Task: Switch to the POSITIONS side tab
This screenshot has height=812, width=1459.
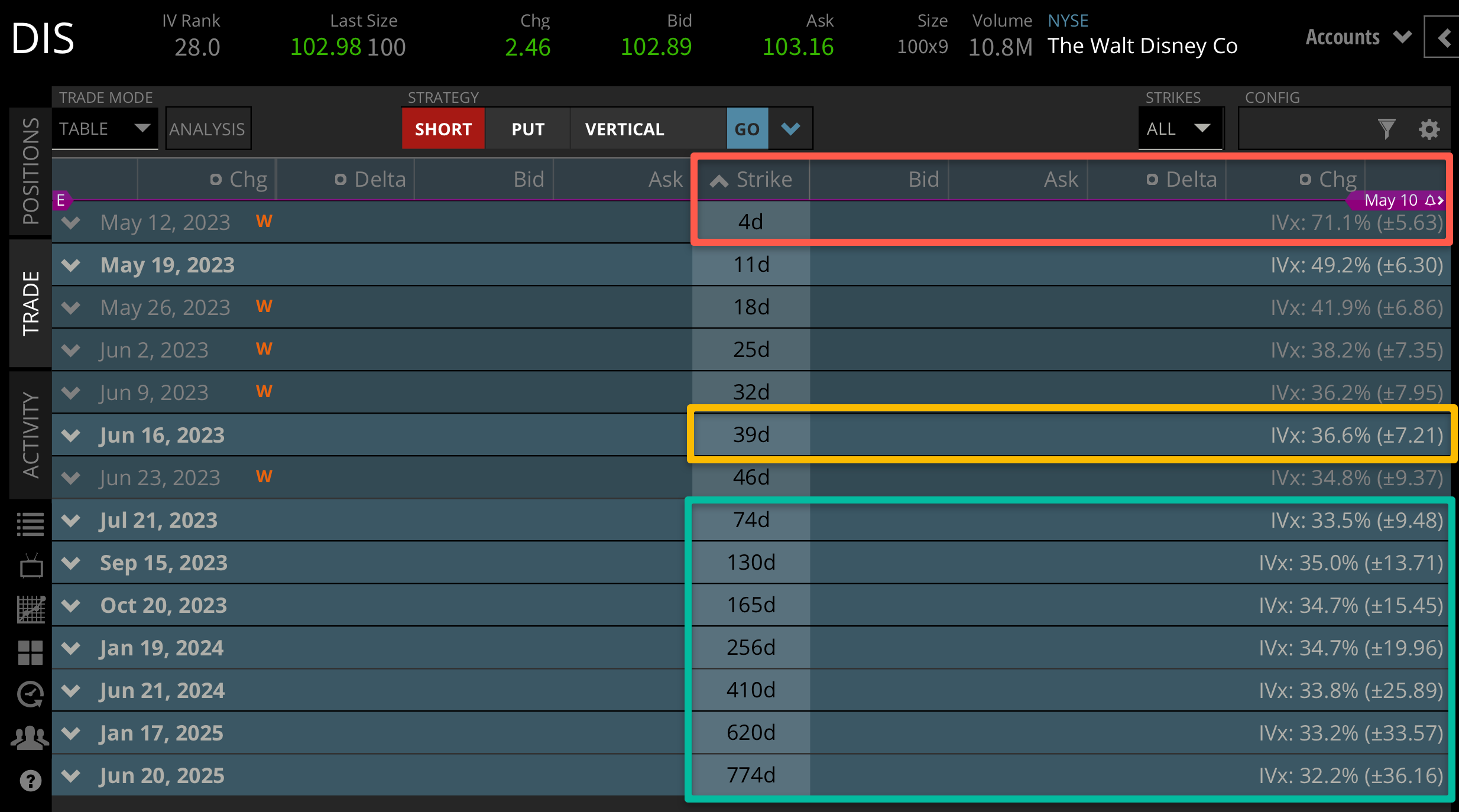Action: coord(30,171)
